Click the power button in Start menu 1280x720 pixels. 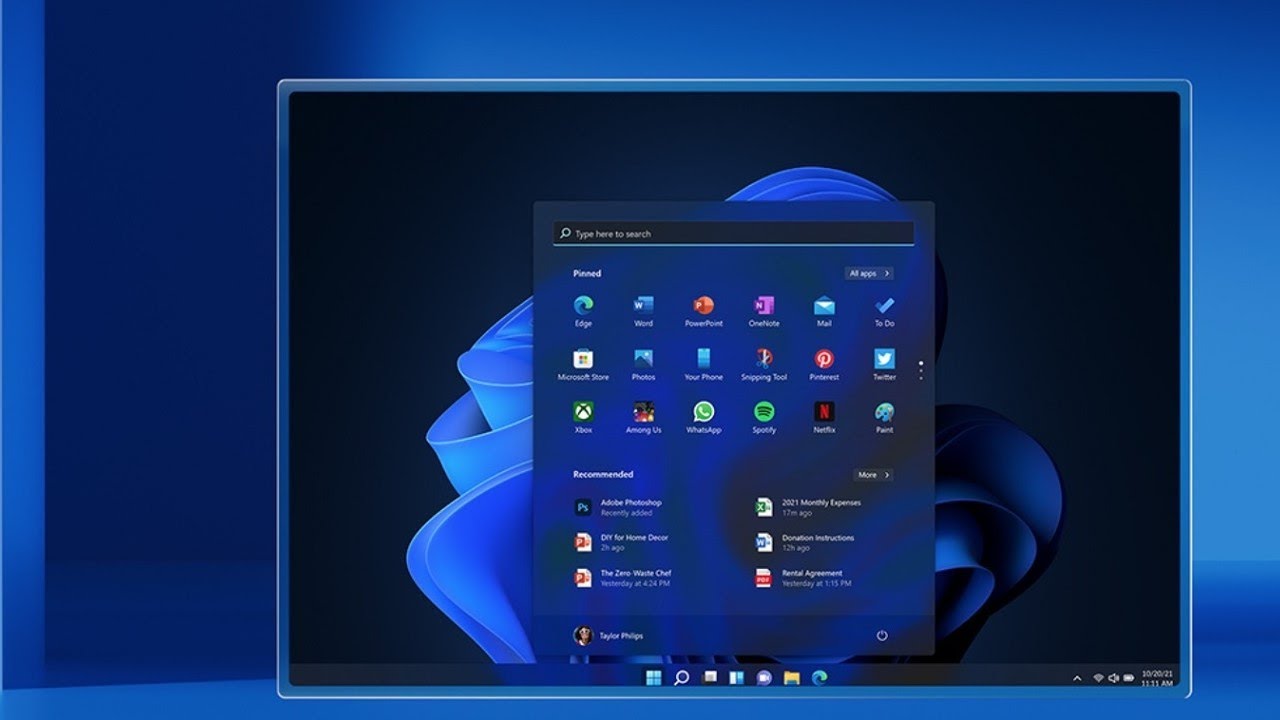pos(882,636)
